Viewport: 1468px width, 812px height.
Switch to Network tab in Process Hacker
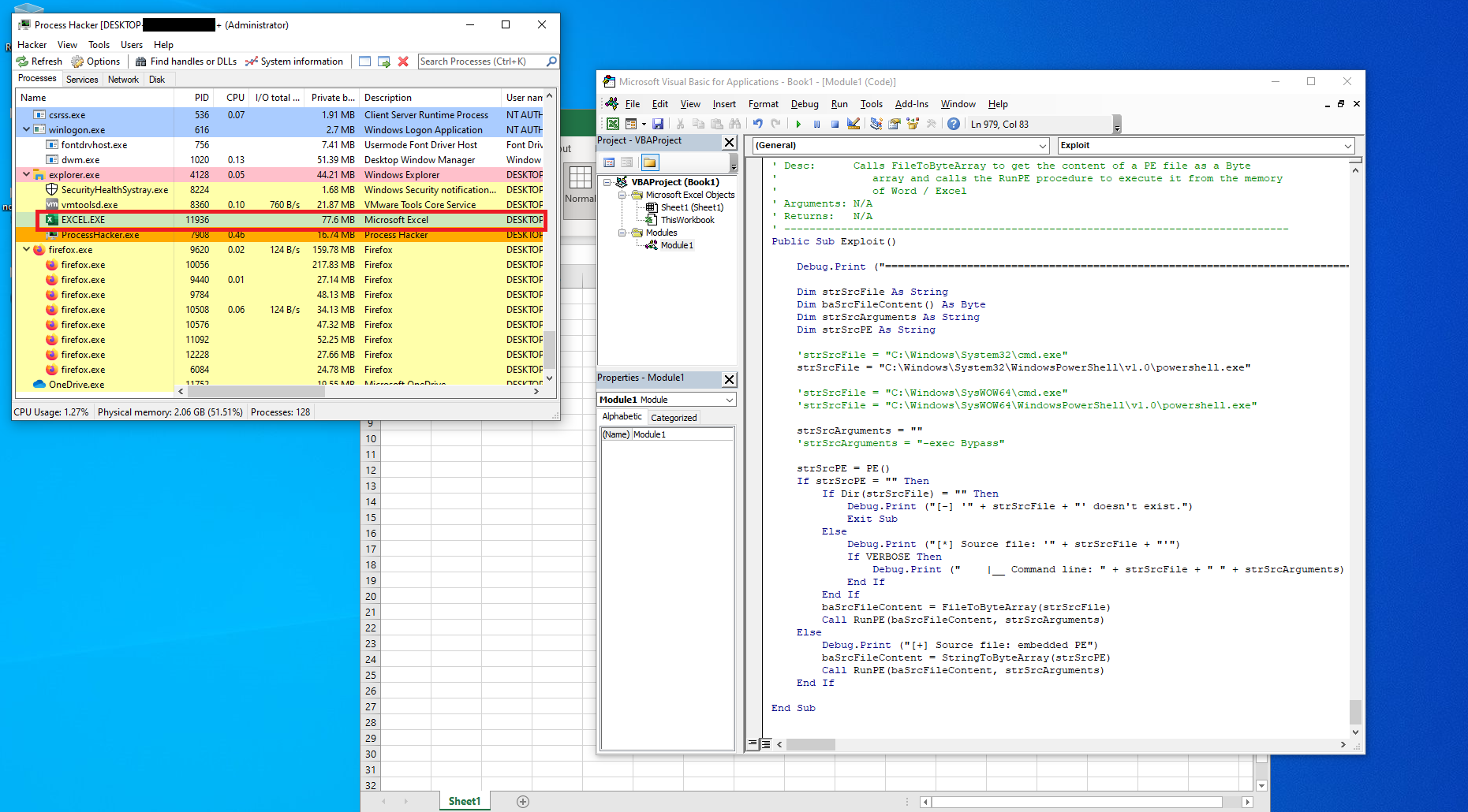point(123,80)
